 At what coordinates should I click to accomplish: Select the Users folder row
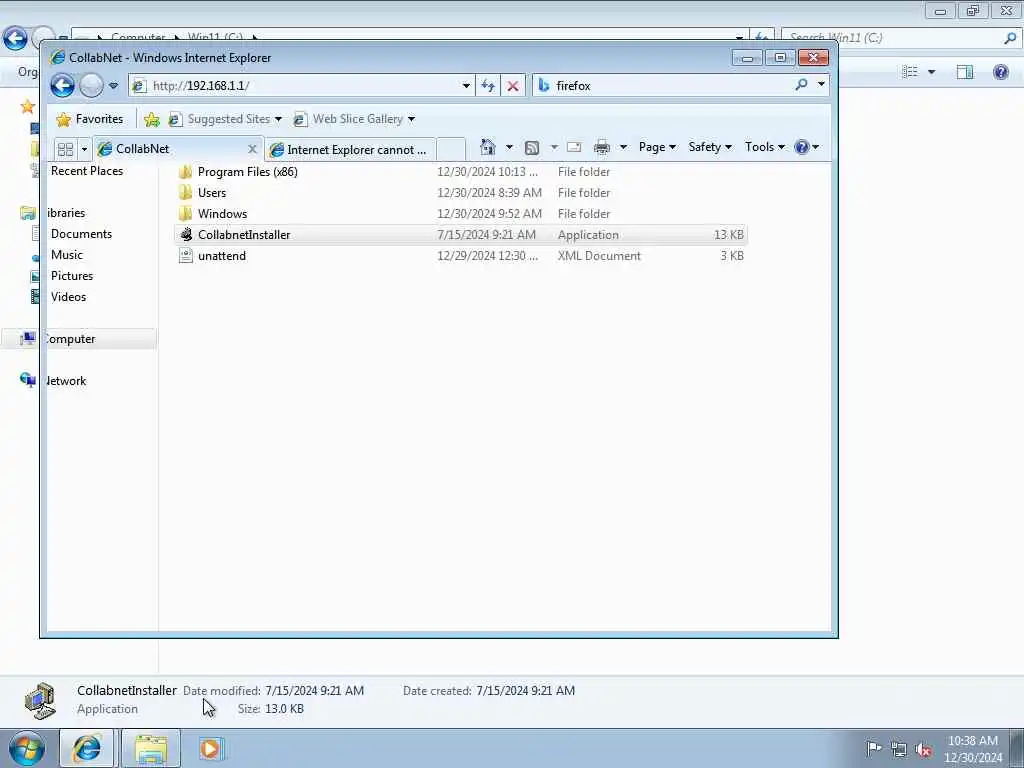(460, 193)
